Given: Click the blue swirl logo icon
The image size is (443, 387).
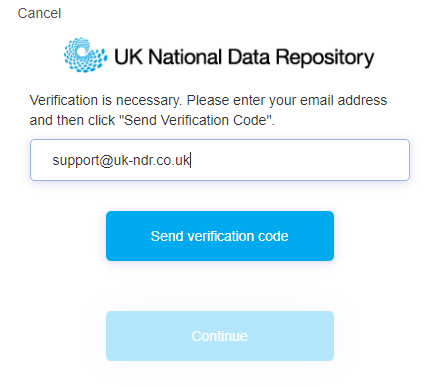Looking at the screenshot, I should (86, 55).
